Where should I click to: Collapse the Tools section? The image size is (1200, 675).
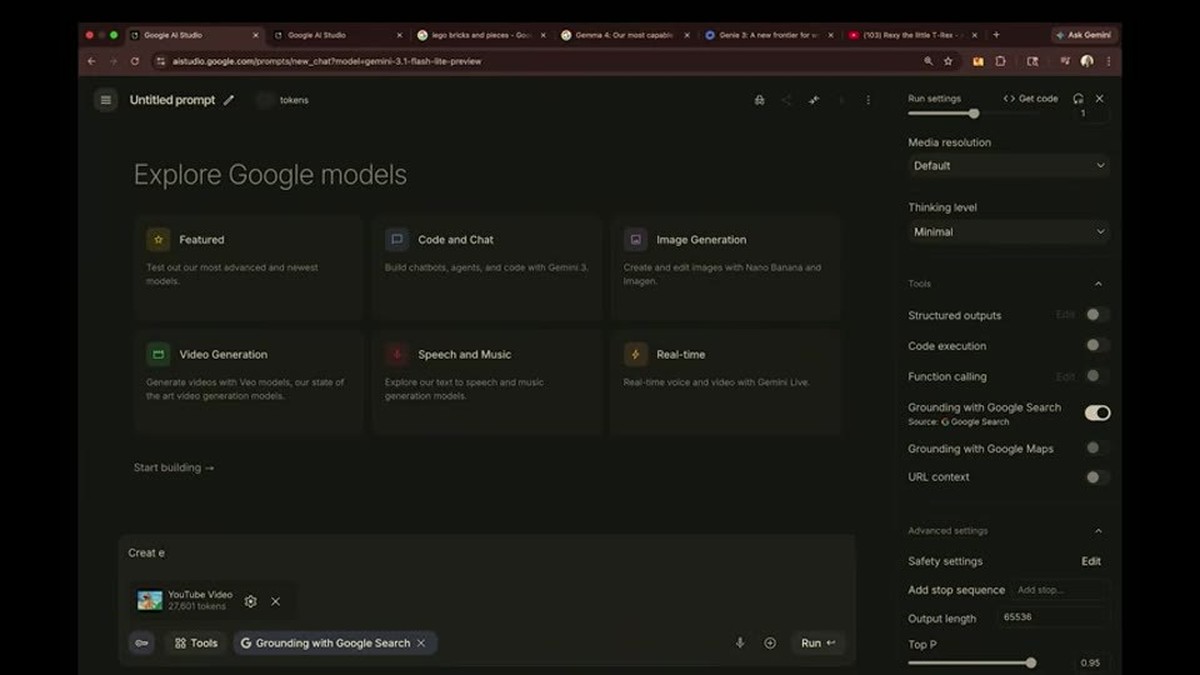click(1098, 284)
